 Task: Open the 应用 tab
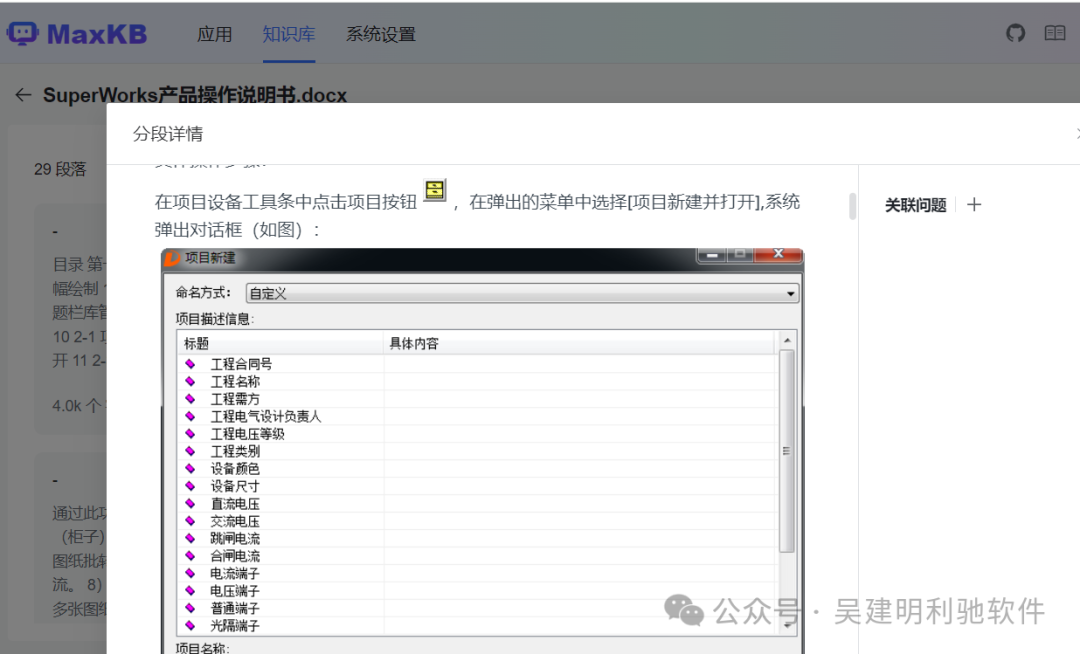[214, 34]
